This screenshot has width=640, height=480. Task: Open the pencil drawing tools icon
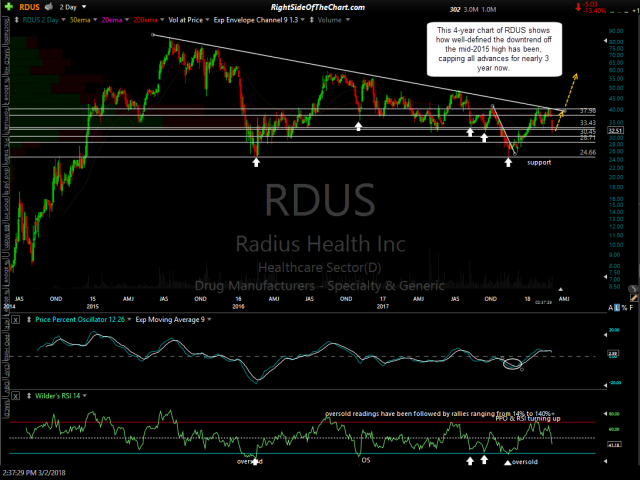pos(633,298)
